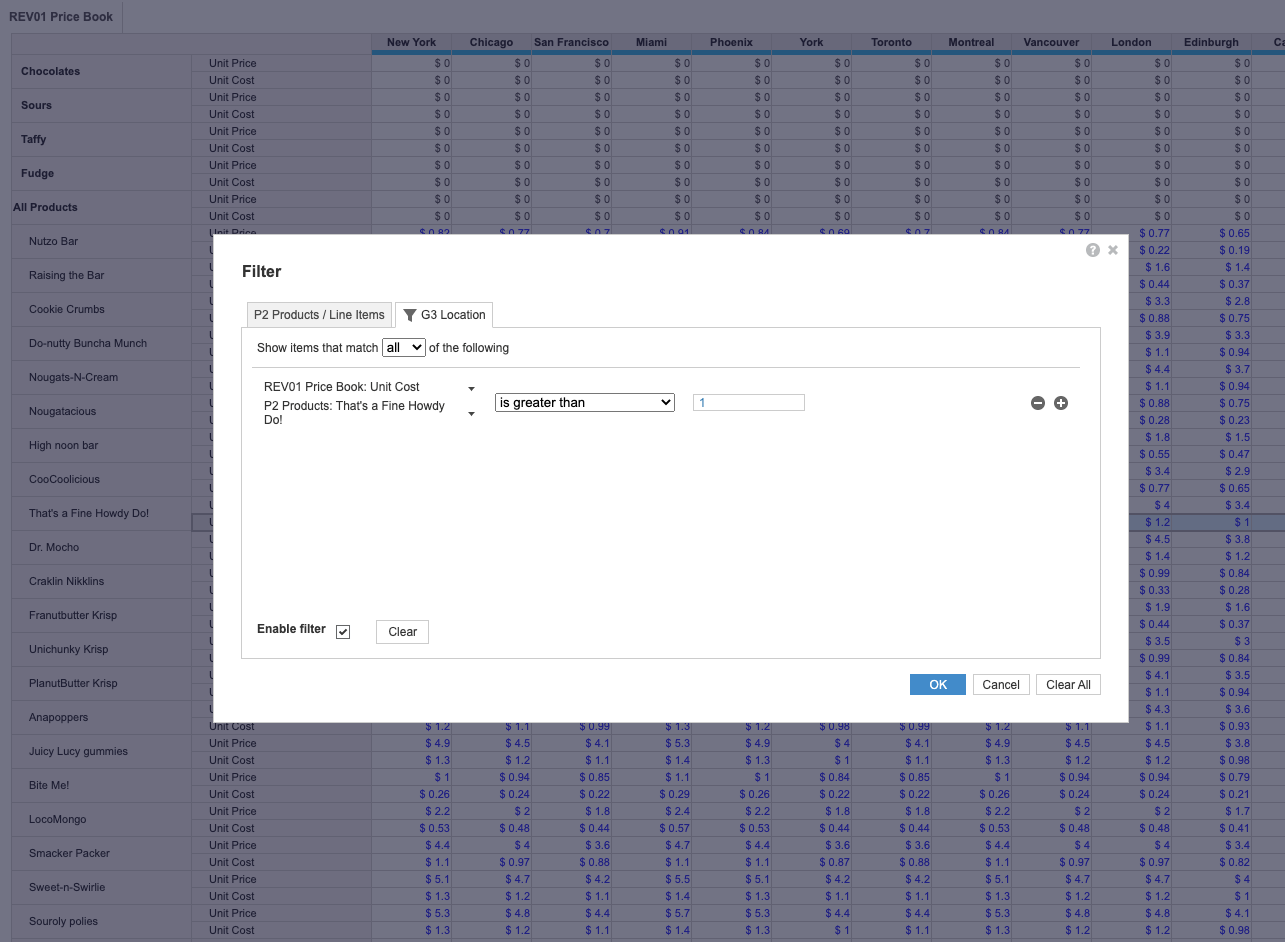Select the Sours row label
Image resolution: width=1285 pixels, height=942 pixels.
pos(36,105)
